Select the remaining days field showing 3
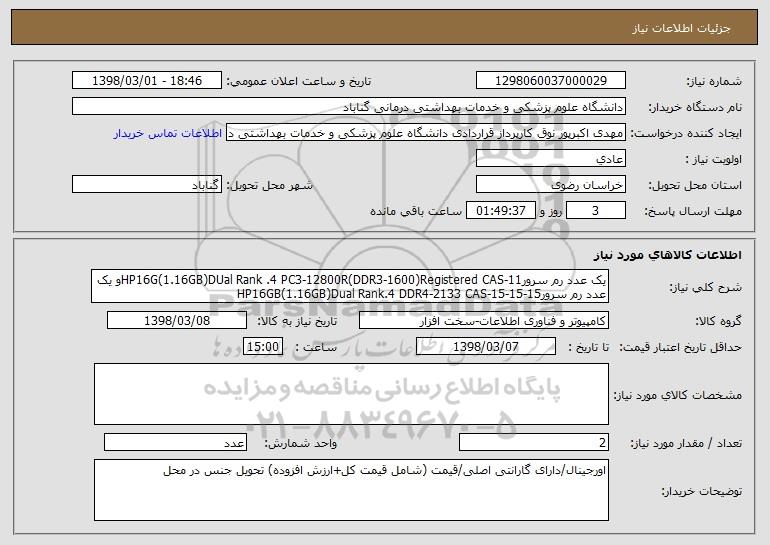Image resolution: width=770 pixels, height=545 pixels. (x=596, y=211)
